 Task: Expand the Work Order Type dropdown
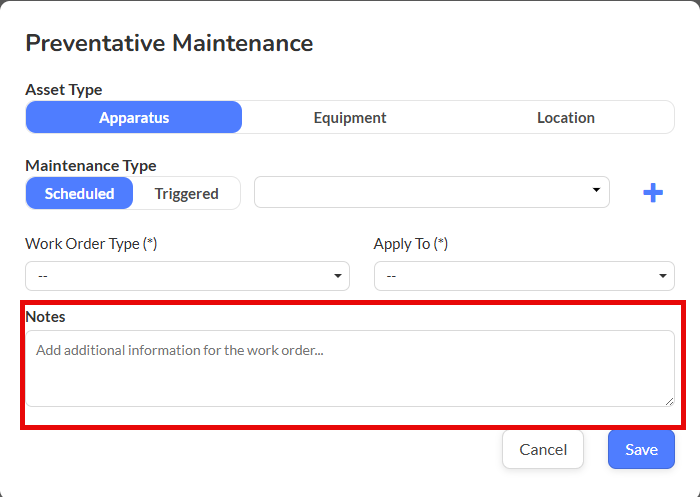(x=187, y=276)
